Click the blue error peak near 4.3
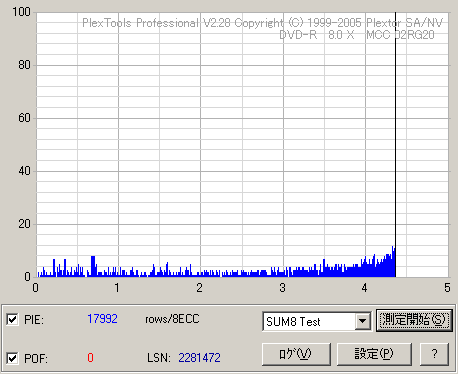Viewport: 458px width, 374px height. click(x=393, y=262)
